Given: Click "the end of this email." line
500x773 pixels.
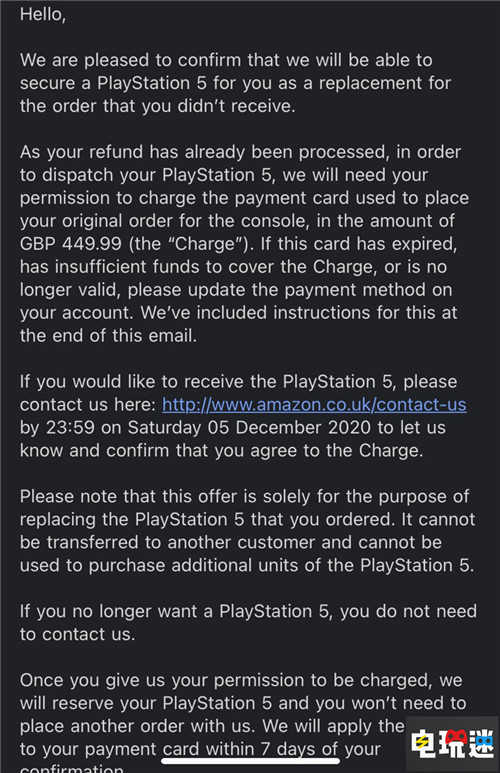Looking at the screenshot, I should point(108,336).
